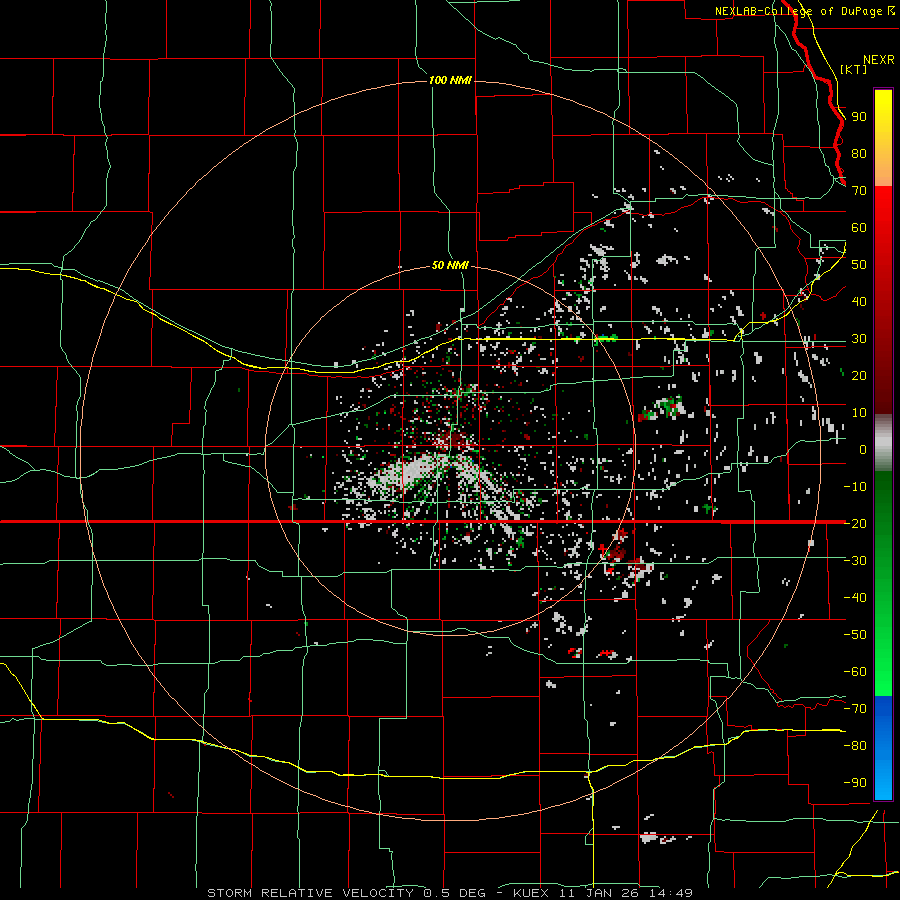Click the "50 NMI" range ring label
900x900 pixels.
coord(450,265)
